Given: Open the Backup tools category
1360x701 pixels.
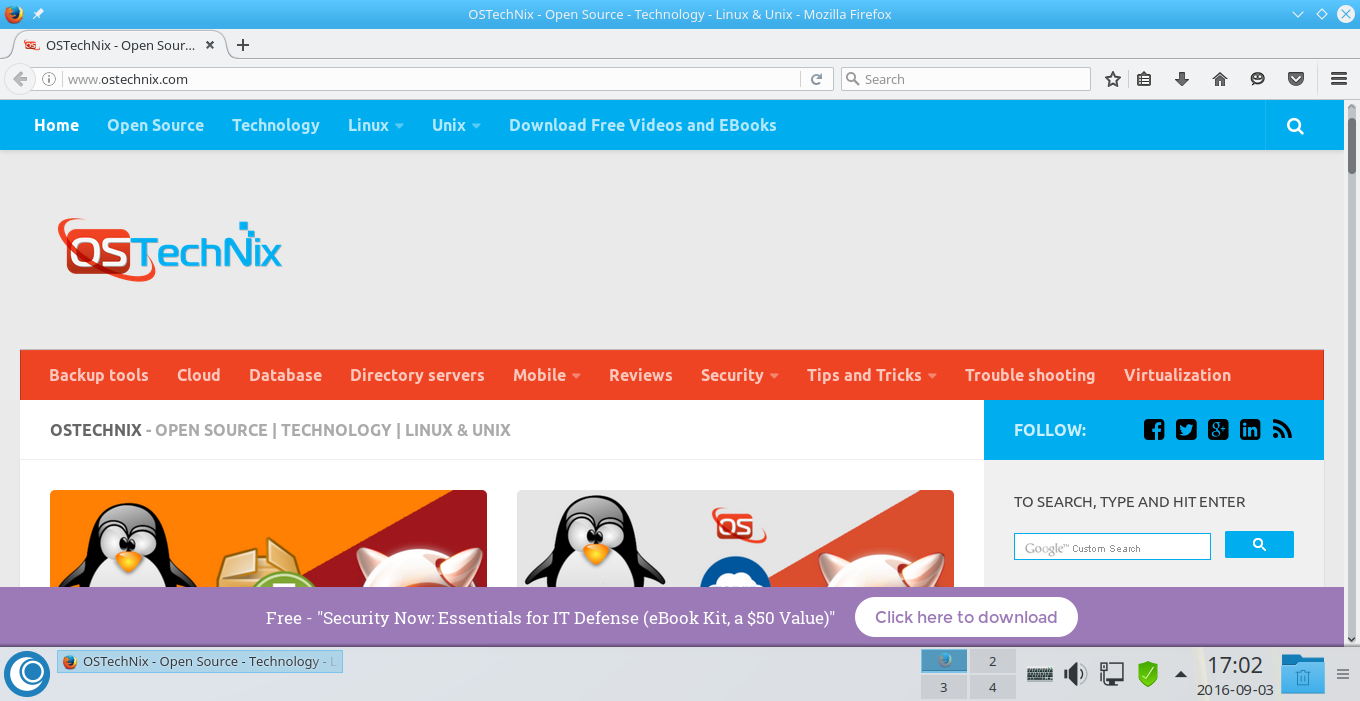Looking at the screenshot, I should click(99, 375).
